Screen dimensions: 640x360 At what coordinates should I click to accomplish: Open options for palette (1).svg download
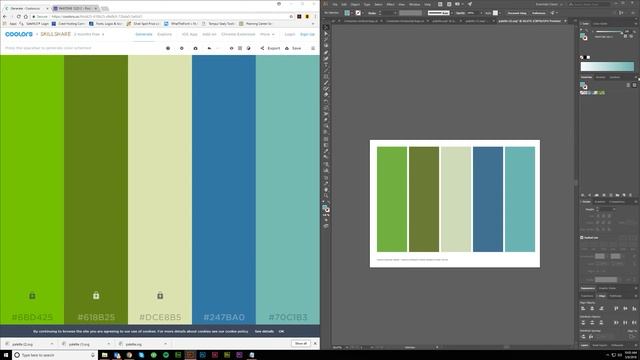[109, 344]
